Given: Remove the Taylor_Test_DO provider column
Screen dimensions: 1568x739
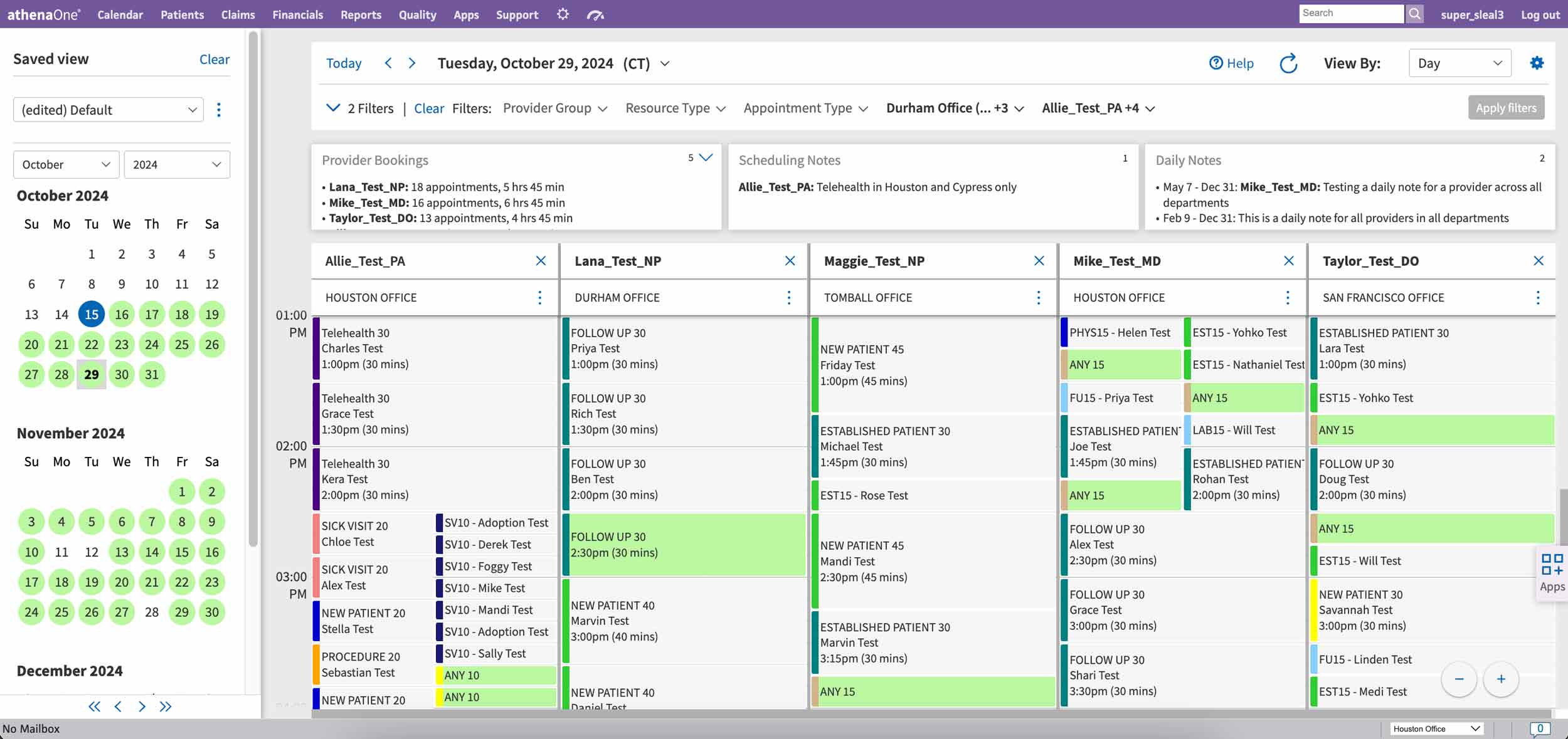Looking at the screenshot, I should 1539,261.
